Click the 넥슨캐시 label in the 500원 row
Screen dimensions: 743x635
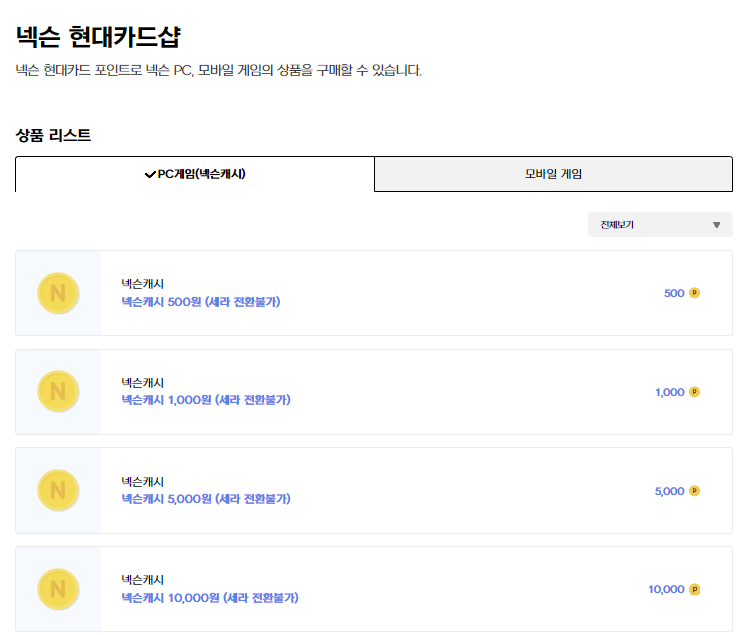143,284
